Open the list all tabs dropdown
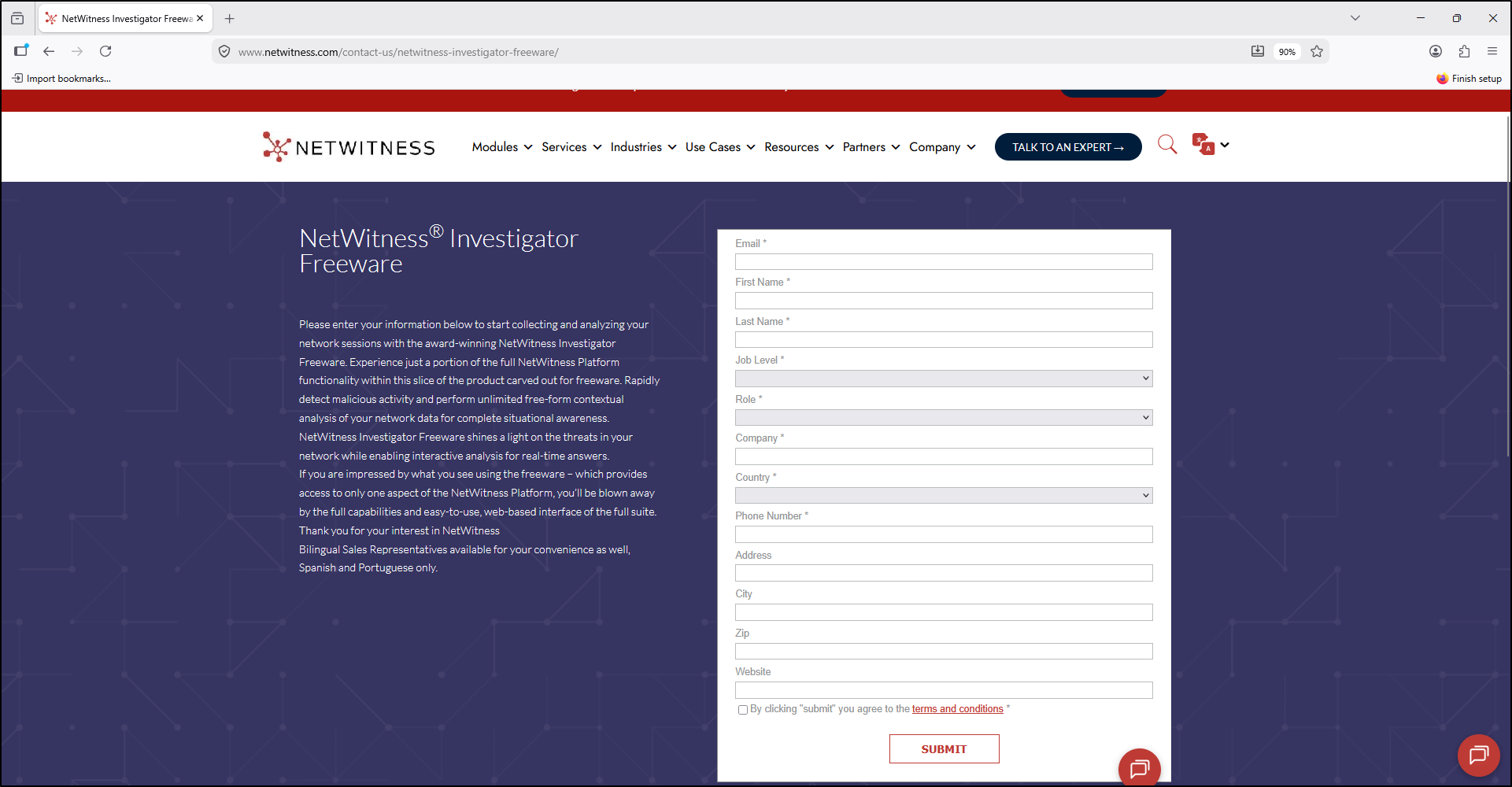Image resolution: width=1512 pixels, height=787 pixels. (1355, 18)
